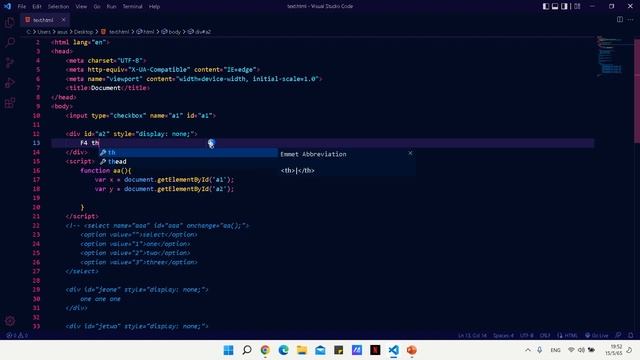Viewport: 640px width, 360px height.
Task: Open the Spaces: 4 indentation selector
Action: tap(503, 335)
